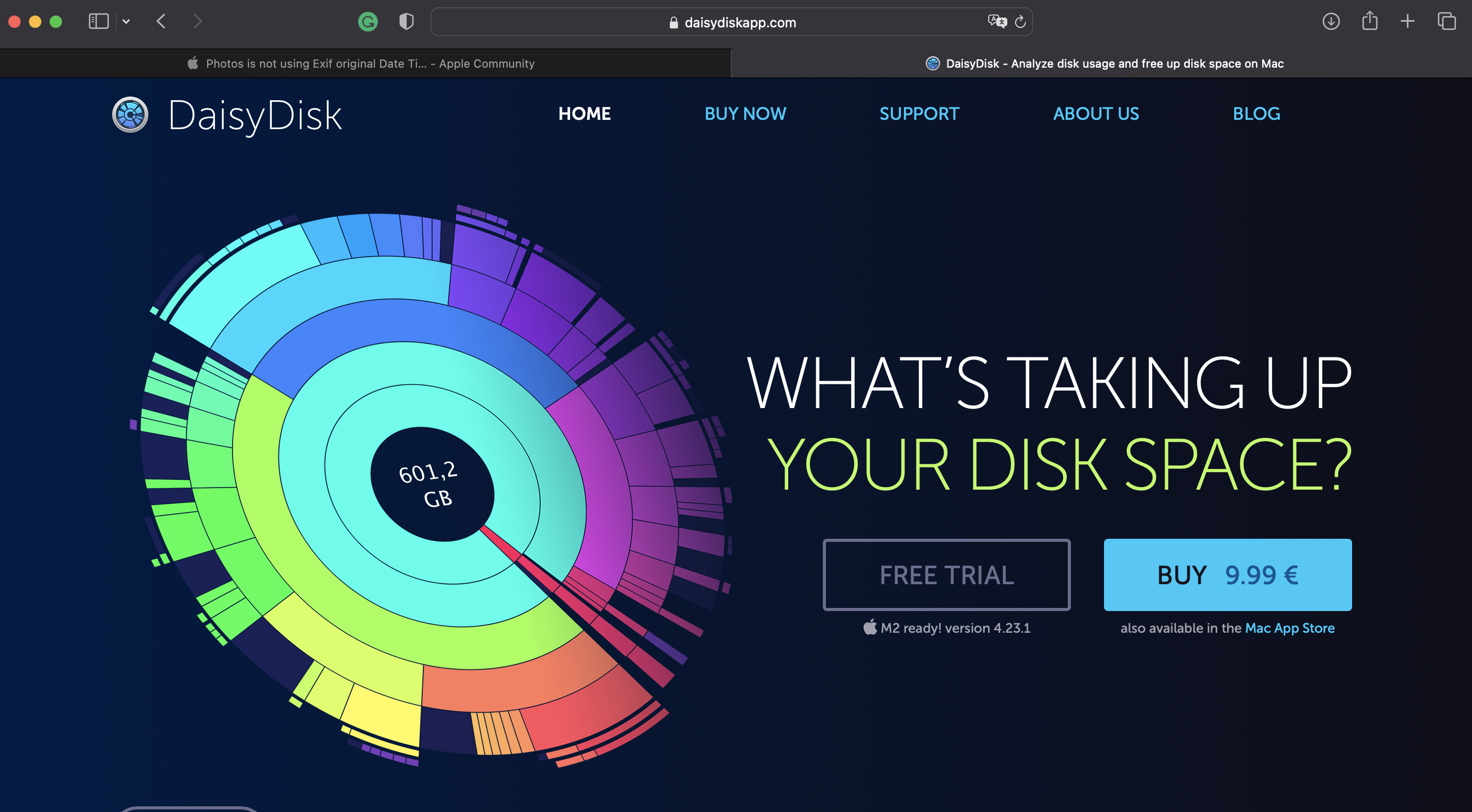Viewport: 1472px width, 812px height.
Task: Open a new tab with plus icon
Action: [x=1407, y=22]
